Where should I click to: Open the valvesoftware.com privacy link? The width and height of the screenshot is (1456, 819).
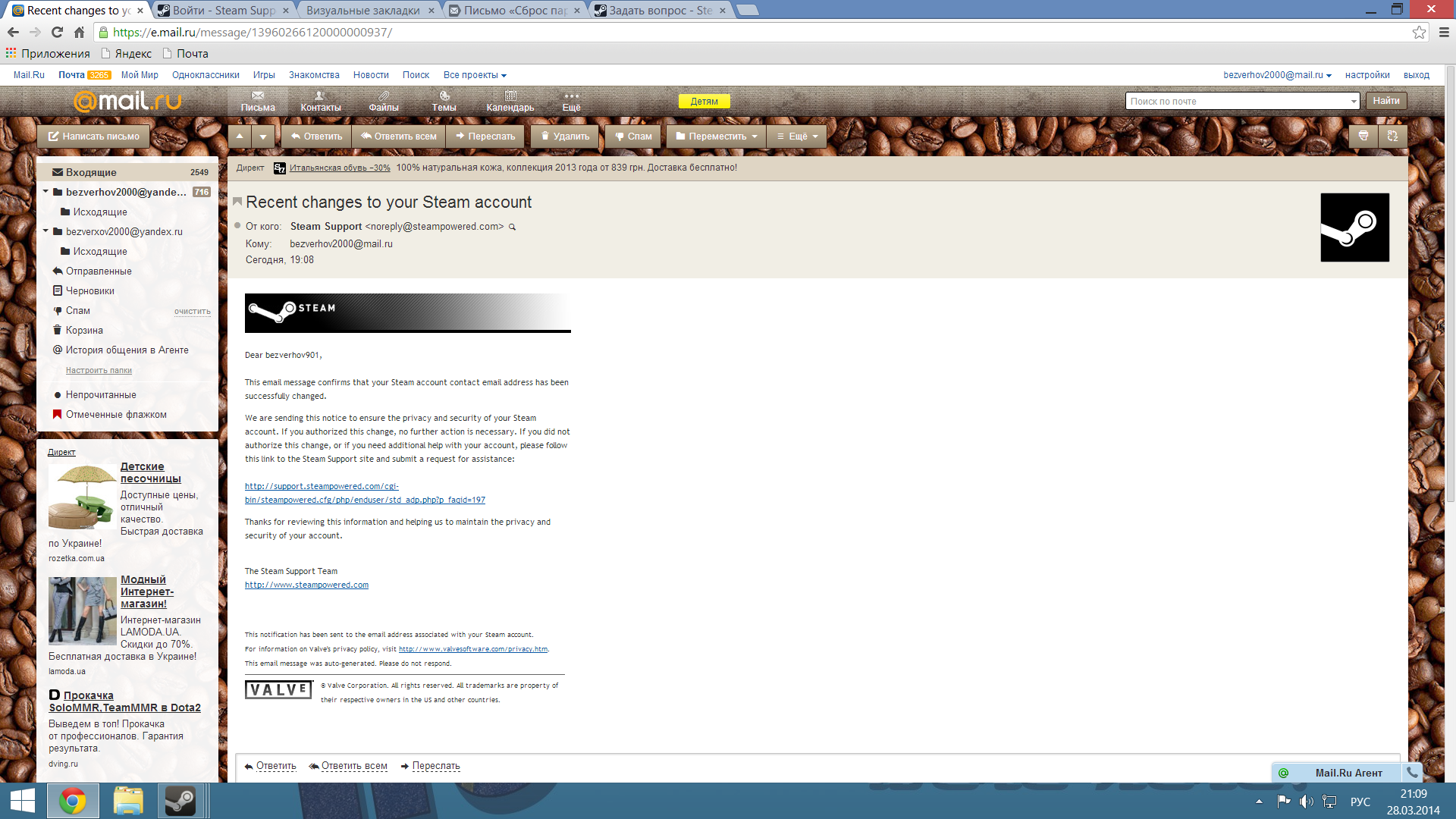pyautogui.click(x=473, y=649)
